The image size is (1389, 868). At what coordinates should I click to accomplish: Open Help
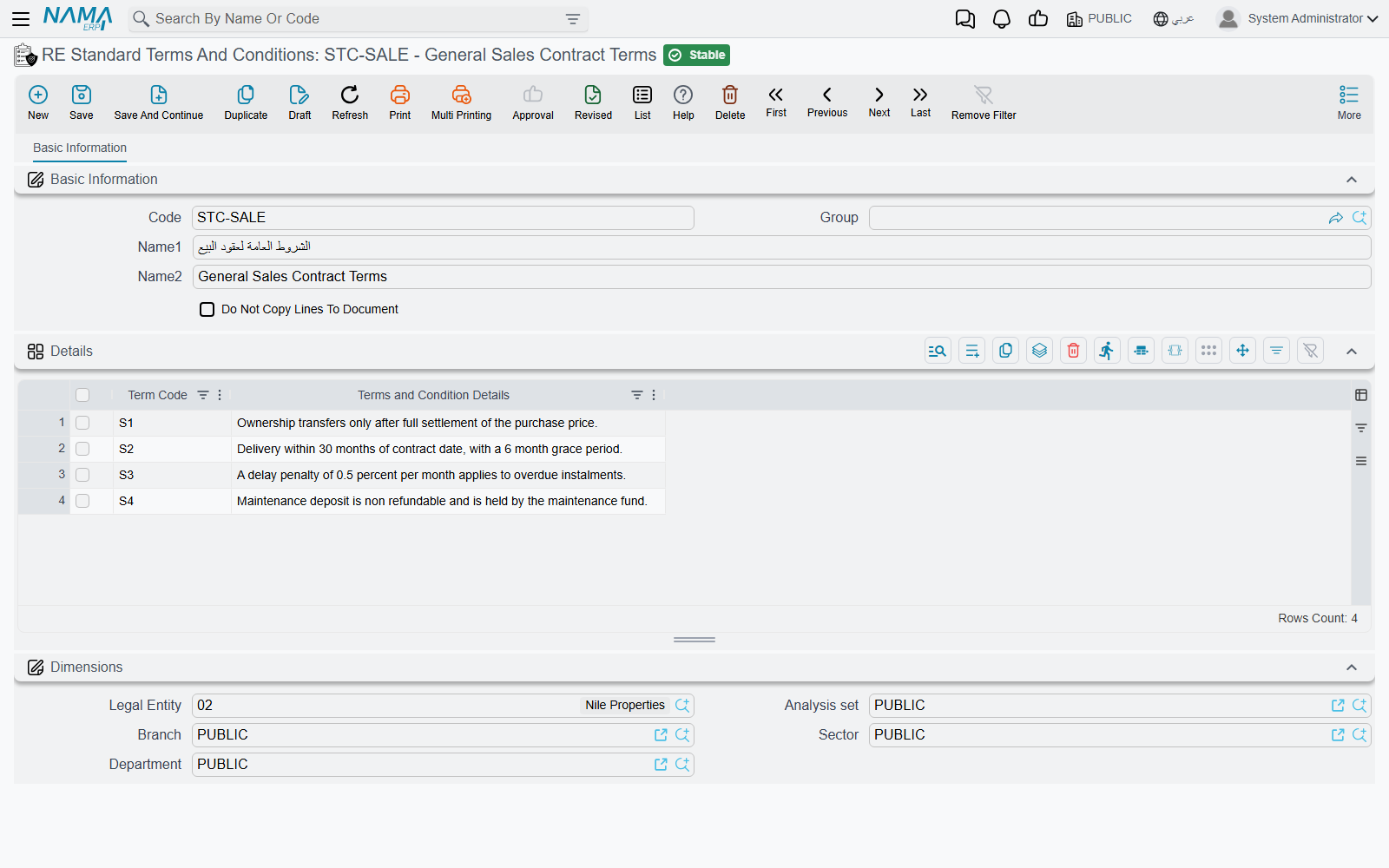click(683, 102)
